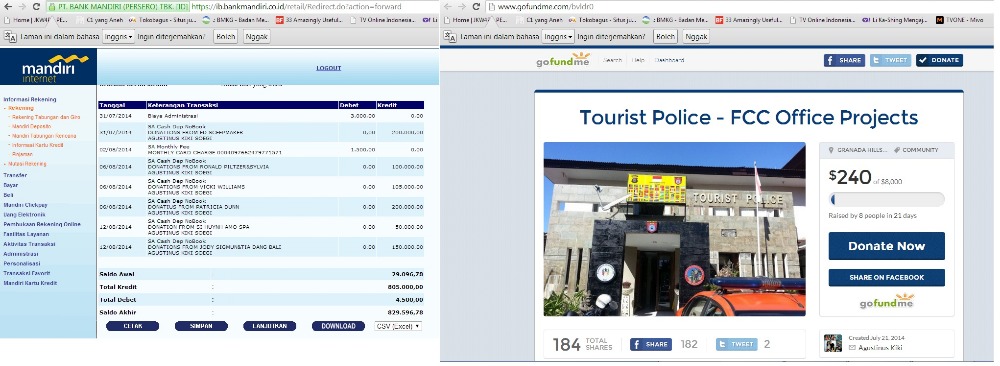Tweet campaign from the header button
This screenshot has width=1000, height=366.
pyautogui.click(x=890, y=60)
